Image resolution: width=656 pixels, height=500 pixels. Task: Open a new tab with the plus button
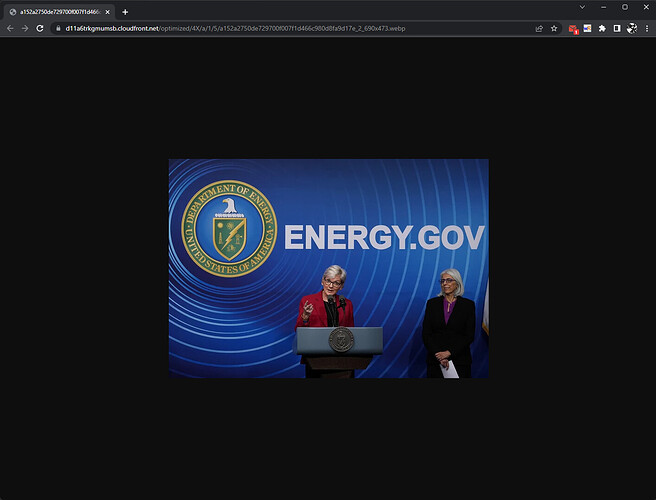[x=125, y=12]
